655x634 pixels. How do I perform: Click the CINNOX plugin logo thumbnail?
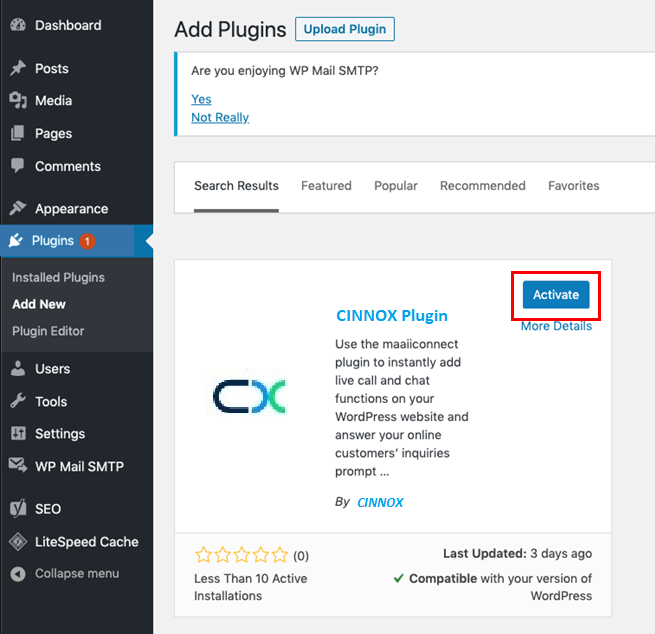click(249, 396)
